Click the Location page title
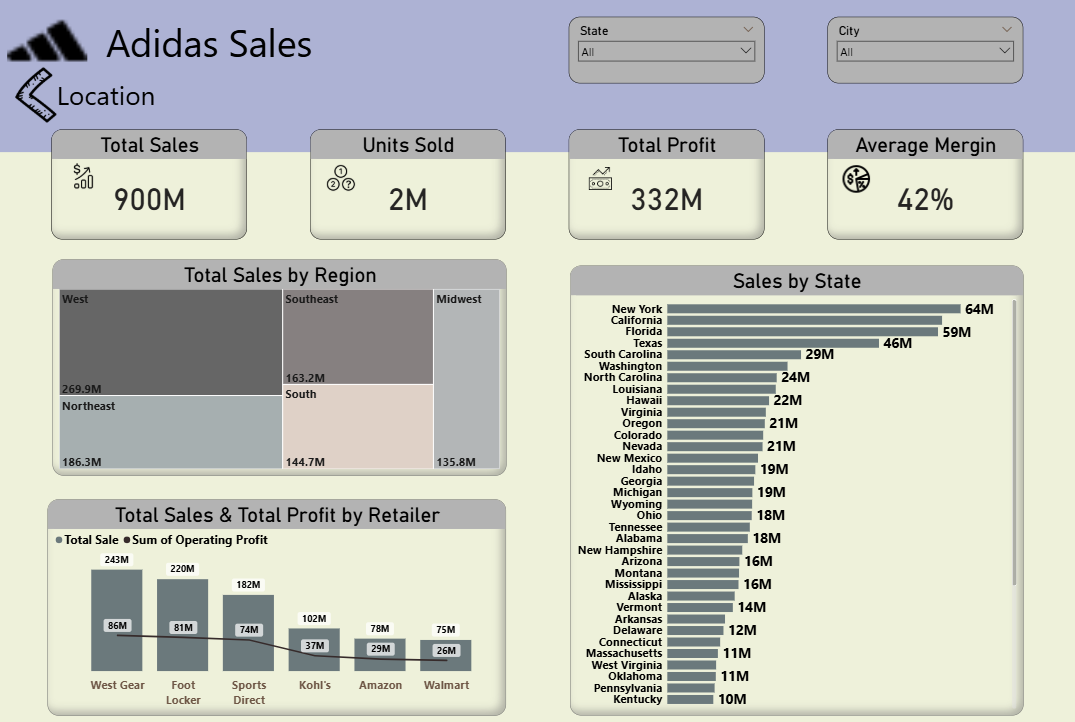The image size is (1075, 722). click(106, 97)
